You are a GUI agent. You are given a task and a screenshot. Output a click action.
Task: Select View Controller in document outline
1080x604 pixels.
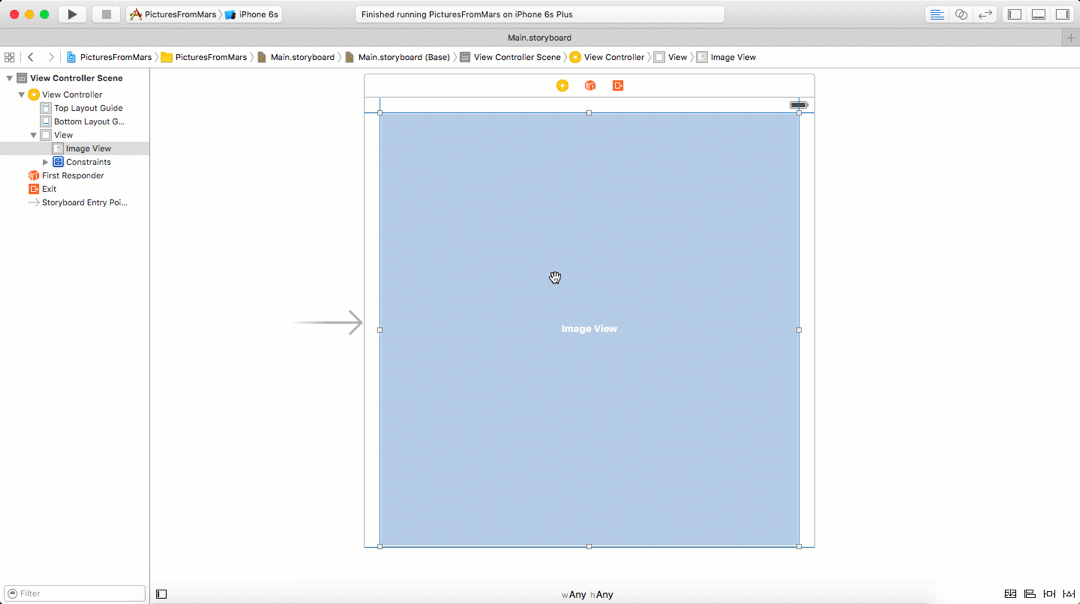[x=74, y=95]
